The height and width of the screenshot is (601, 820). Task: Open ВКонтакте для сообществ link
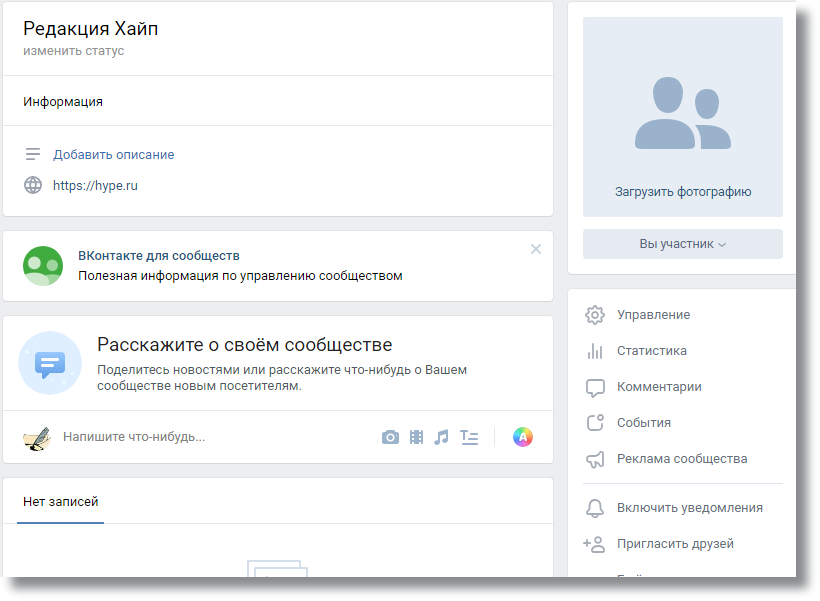159,256
